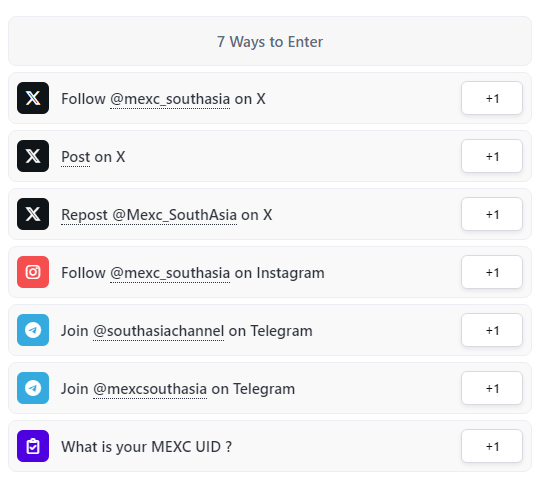The width and height of the screenshot is (540, 478).
Task: Click purple clipboard icon for MEXC UID
Action: 33,446
